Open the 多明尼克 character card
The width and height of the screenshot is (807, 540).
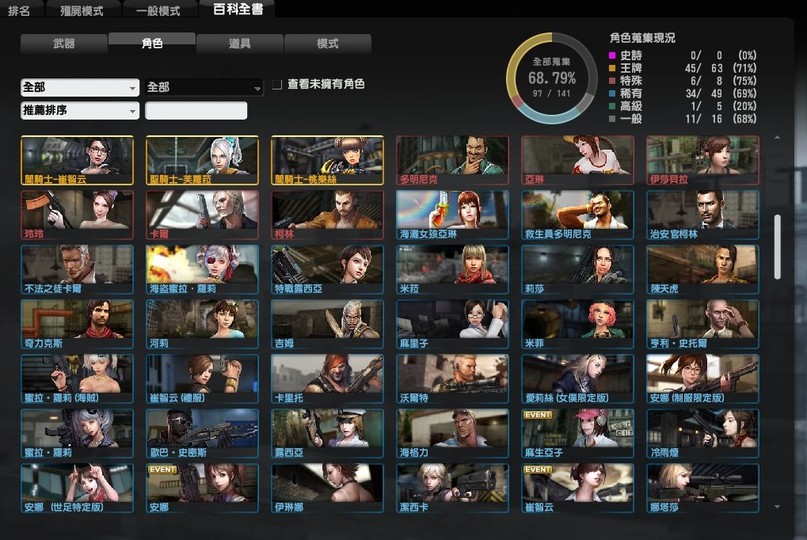click(452, 160)
